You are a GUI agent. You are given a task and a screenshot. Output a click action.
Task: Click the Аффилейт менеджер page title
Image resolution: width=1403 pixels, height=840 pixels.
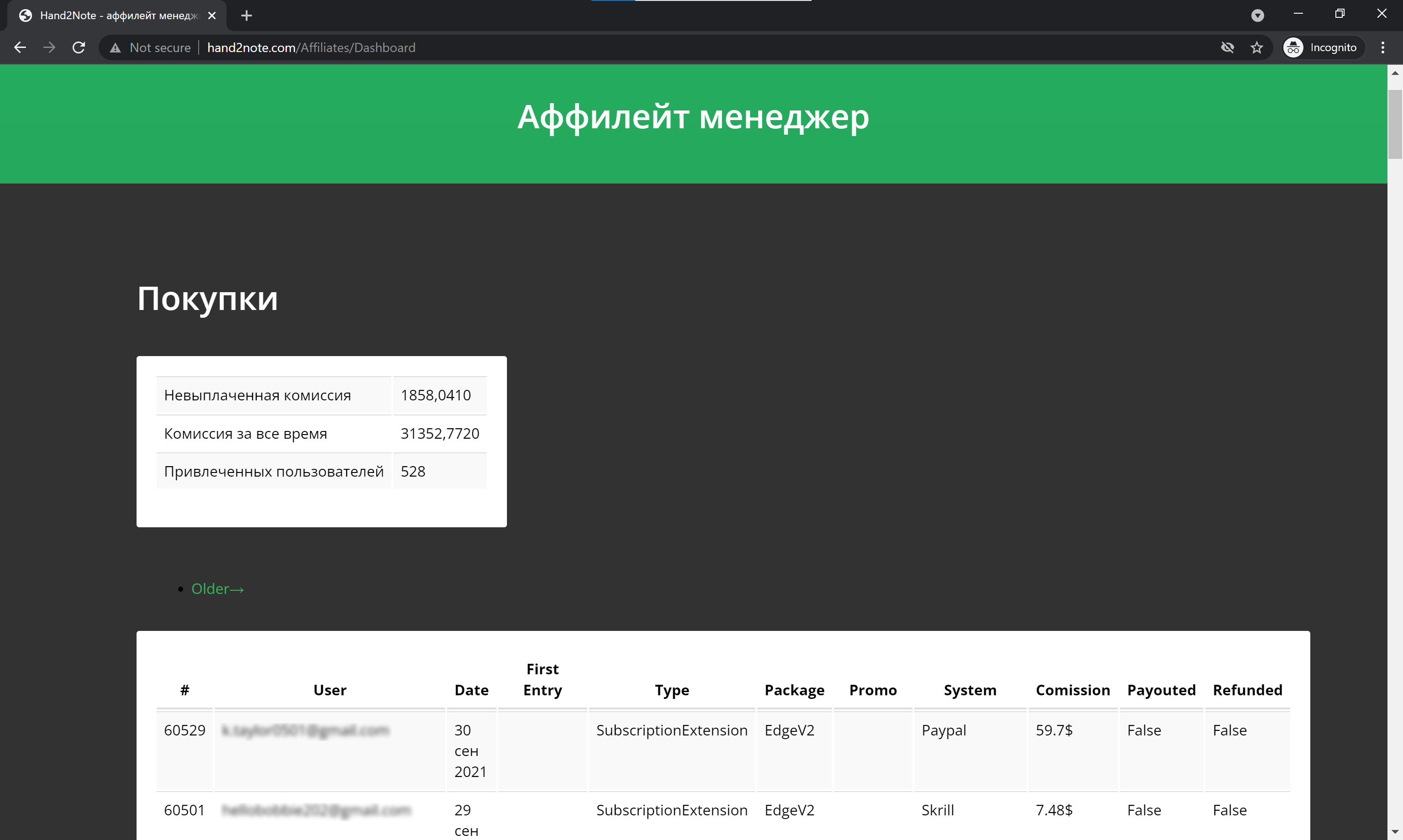coord(693,117)
